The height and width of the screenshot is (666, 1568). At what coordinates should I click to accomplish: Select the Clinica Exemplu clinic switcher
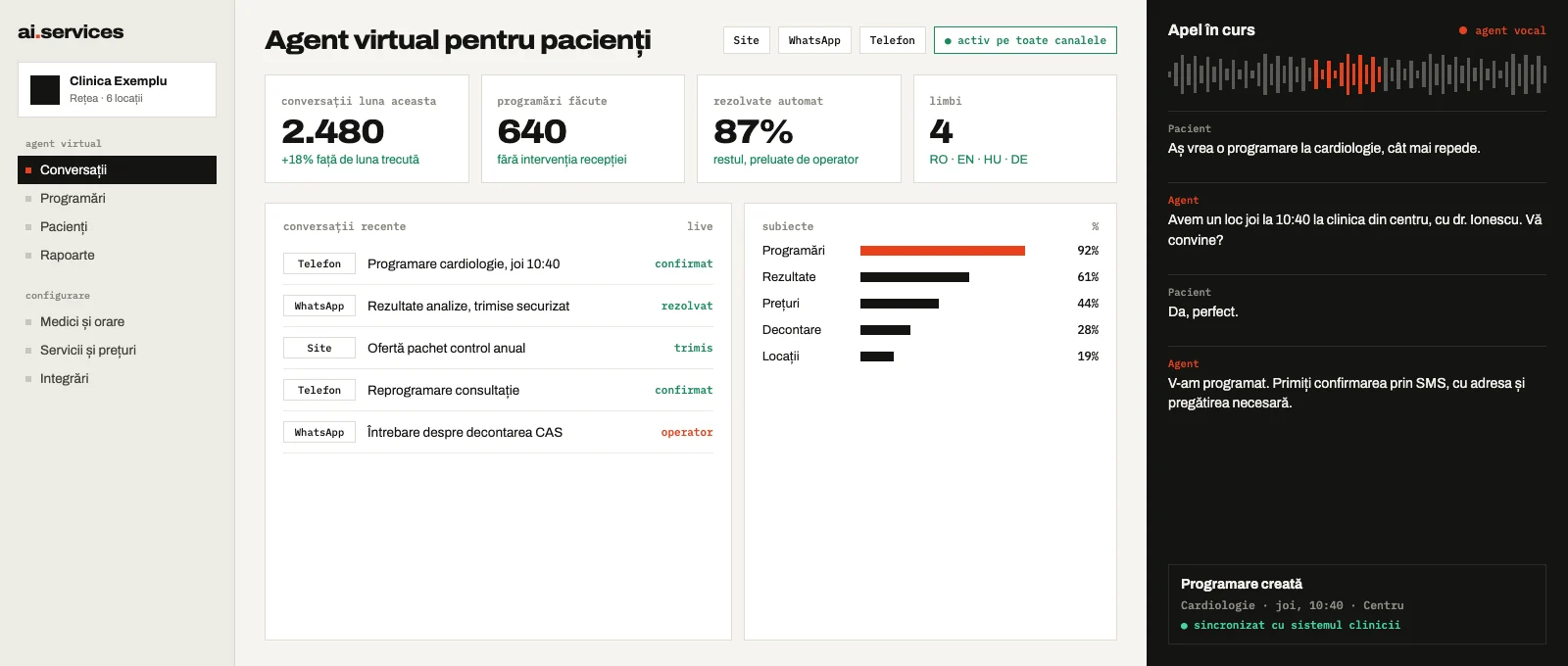[117, 90]
